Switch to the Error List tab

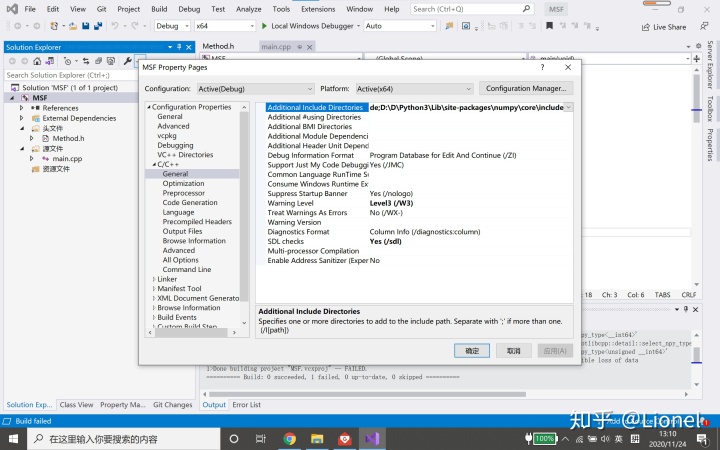246,405
